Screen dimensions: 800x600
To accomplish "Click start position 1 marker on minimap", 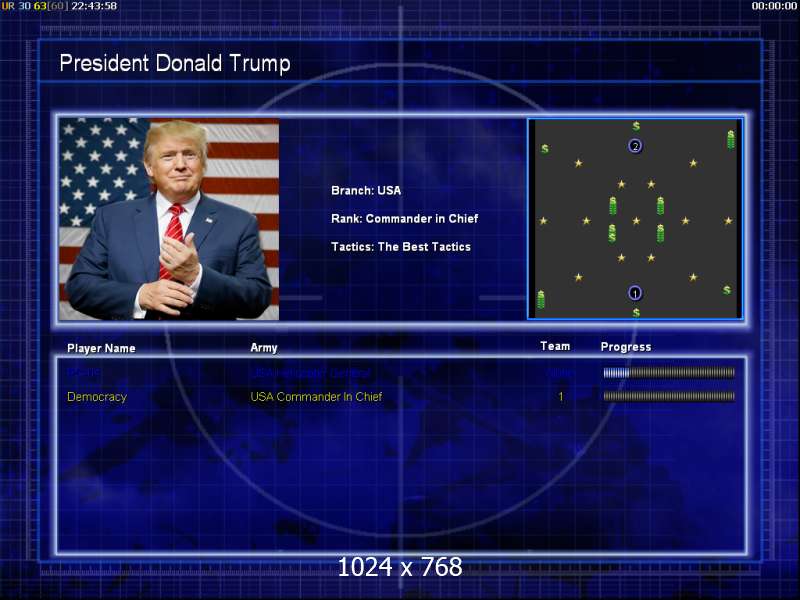I will [635, 293].
